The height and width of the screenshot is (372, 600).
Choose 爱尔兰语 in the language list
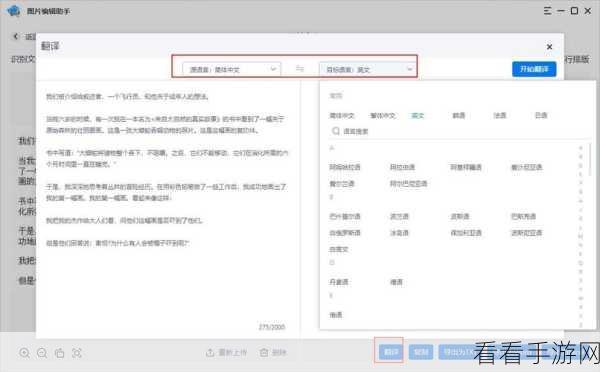click(x=342, y=184)
